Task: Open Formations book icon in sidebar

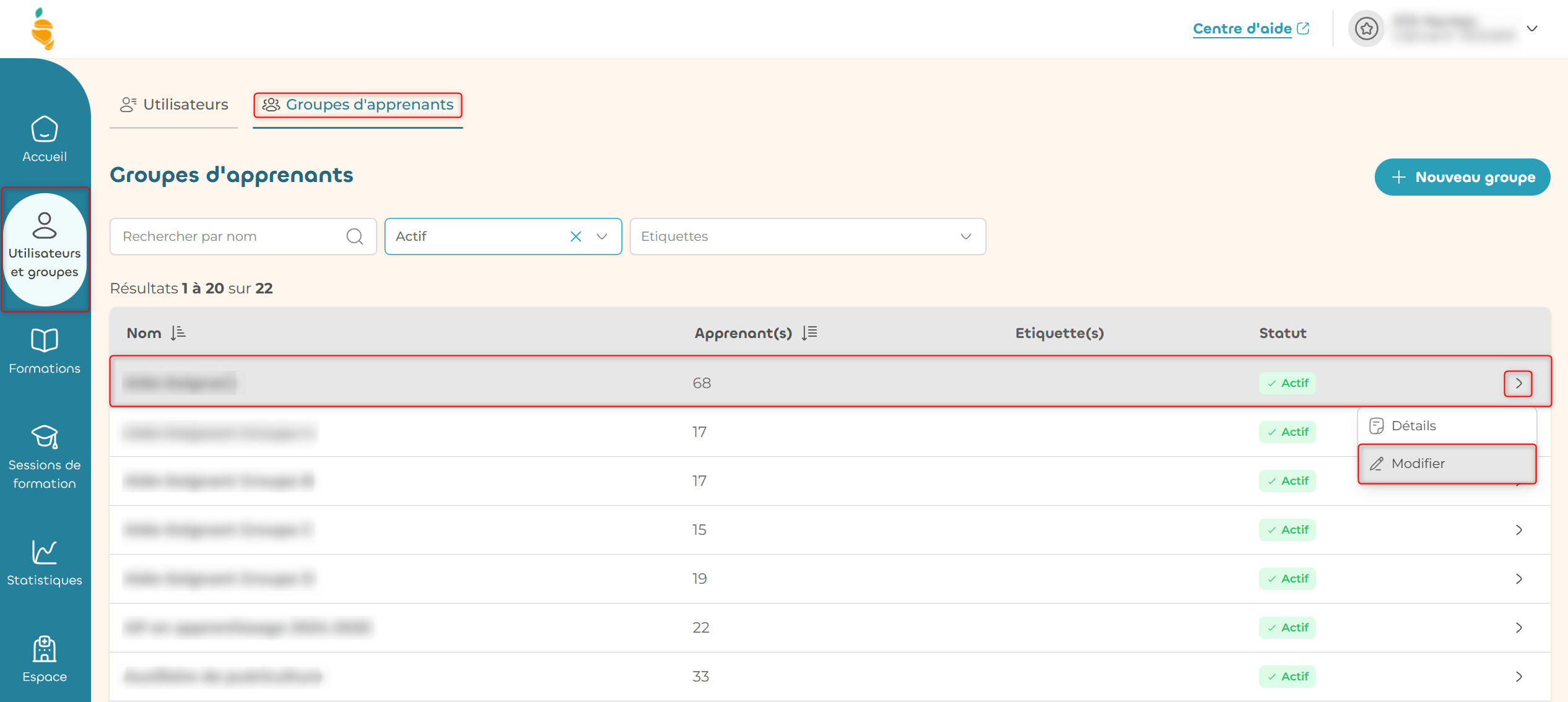Action: (x=45, y=340)
